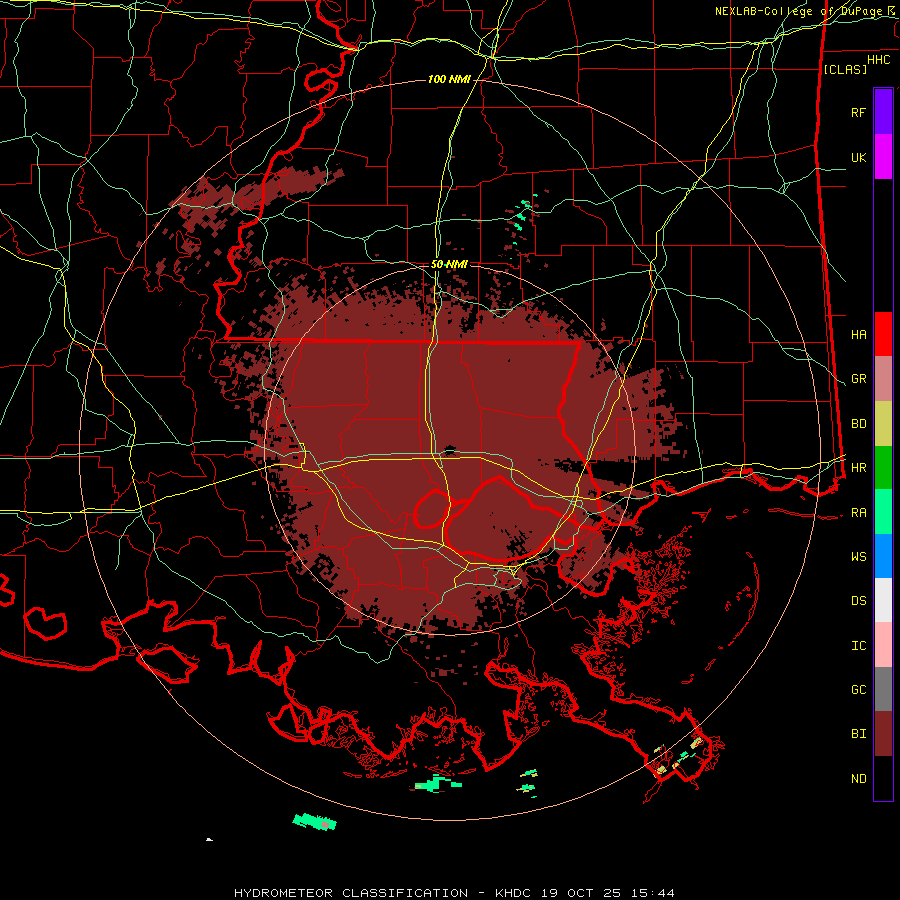Image resolution: width=900 pixels, height=900 pixels.
Task: Click the 100 NMI range ring label
Action: click(449, 79)
